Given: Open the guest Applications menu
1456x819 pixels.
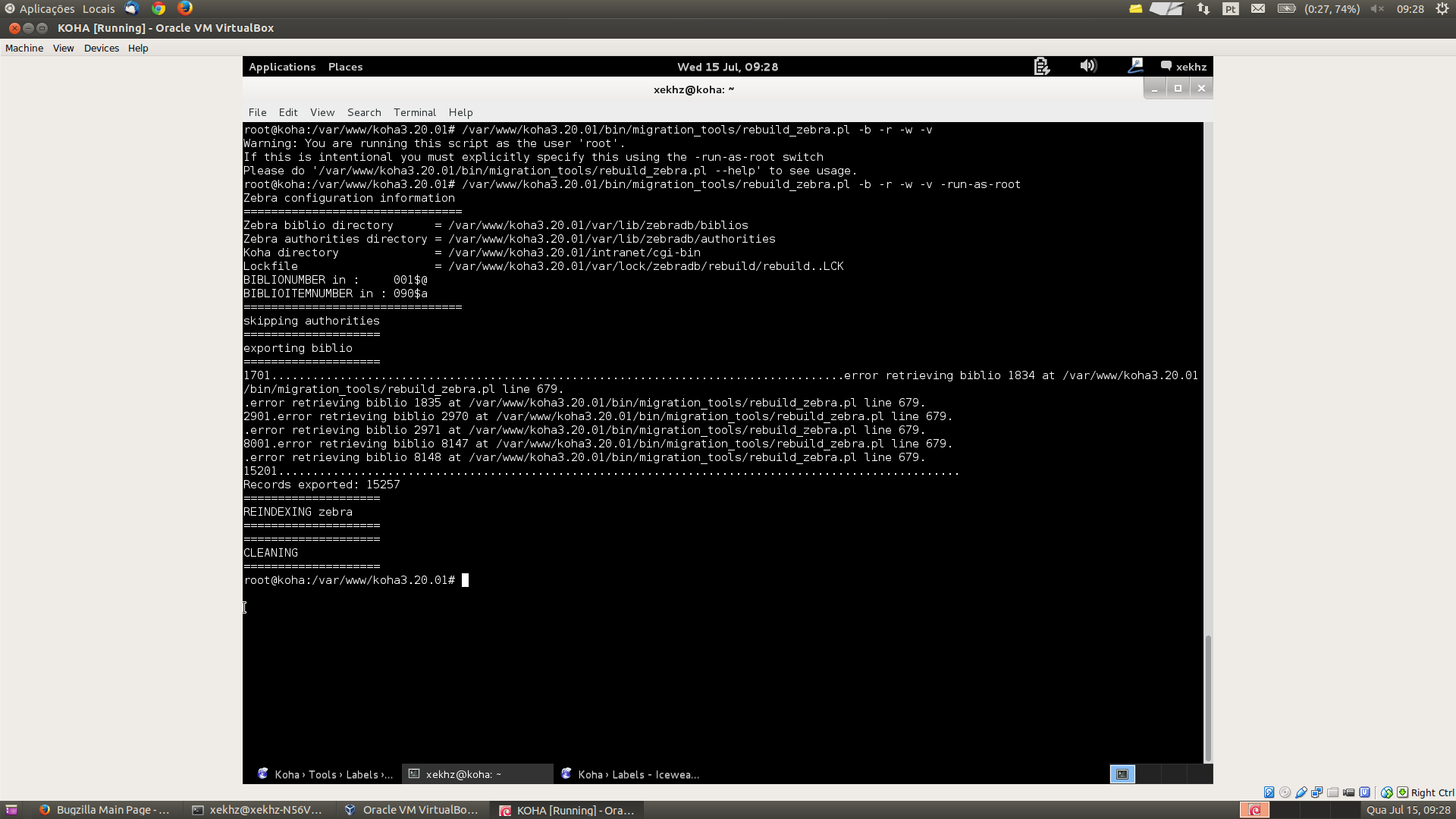Looking at the screenshot, I should pyautogui.click(x=282, y=67).
